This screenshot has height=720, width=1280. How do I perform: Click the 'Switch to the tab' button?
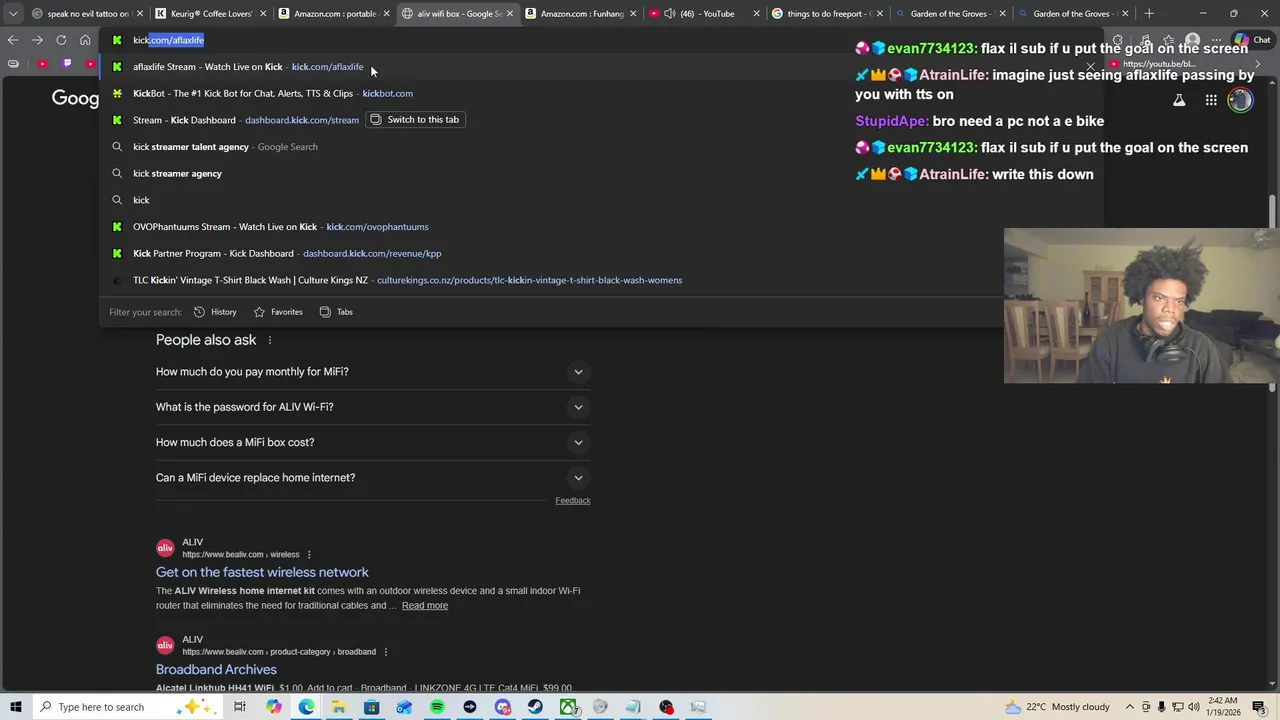click(x=414, y=120)
